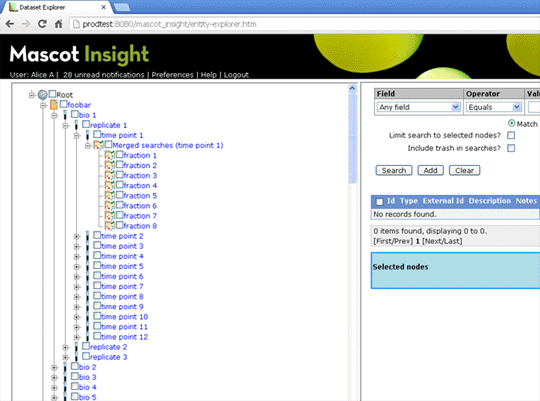Click the browser address bar

[x=303, y=24]
